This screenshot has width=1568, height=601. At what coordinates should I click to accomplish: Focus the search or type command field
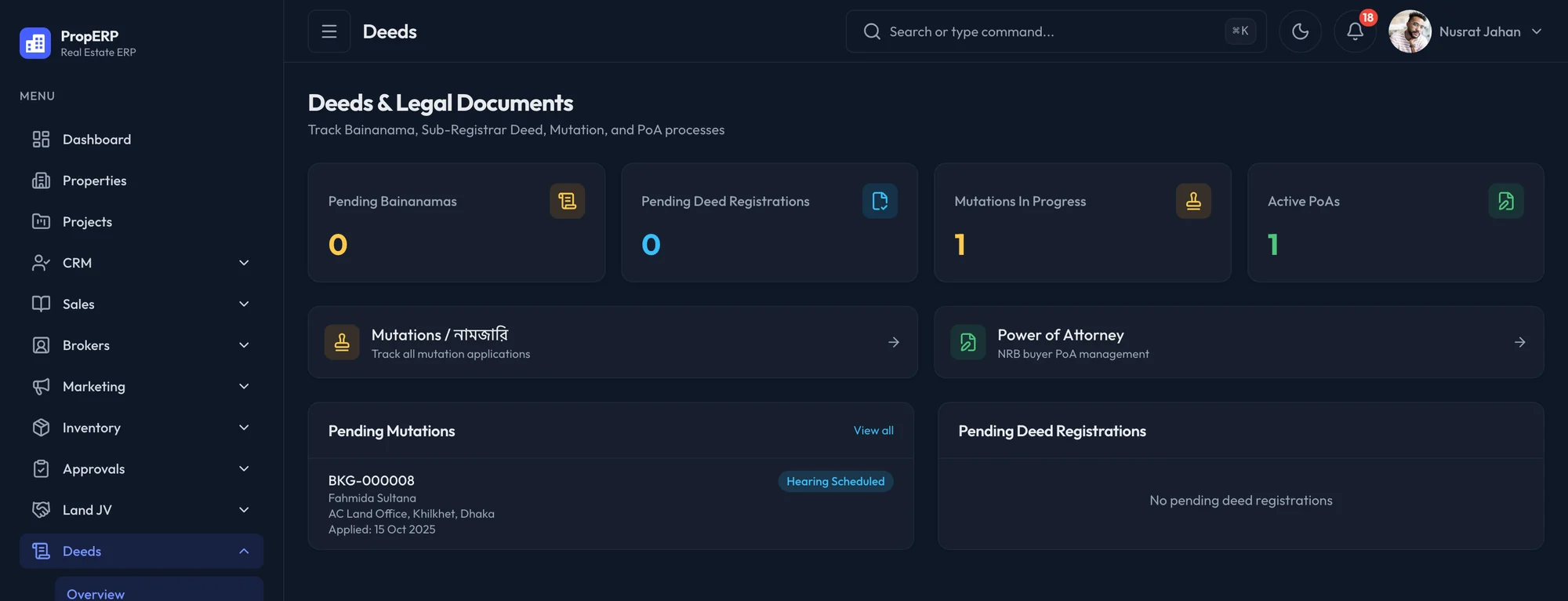click(x=1055, y=31)
